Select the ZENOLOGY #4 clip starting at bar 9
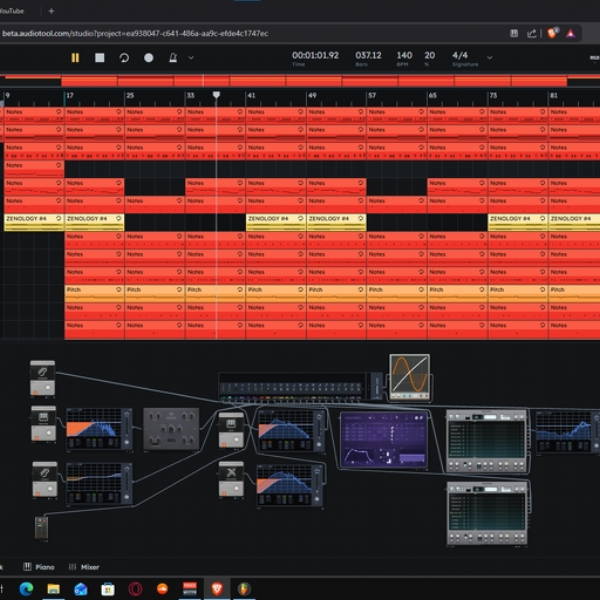The height and width of the screenshot is (600, 600). pos(34,223)
